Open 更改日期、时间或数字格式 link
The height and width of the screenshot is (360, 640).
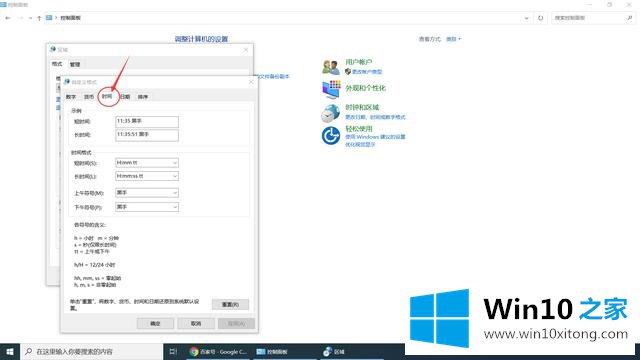pyautogui.click(x=375, y=117)
